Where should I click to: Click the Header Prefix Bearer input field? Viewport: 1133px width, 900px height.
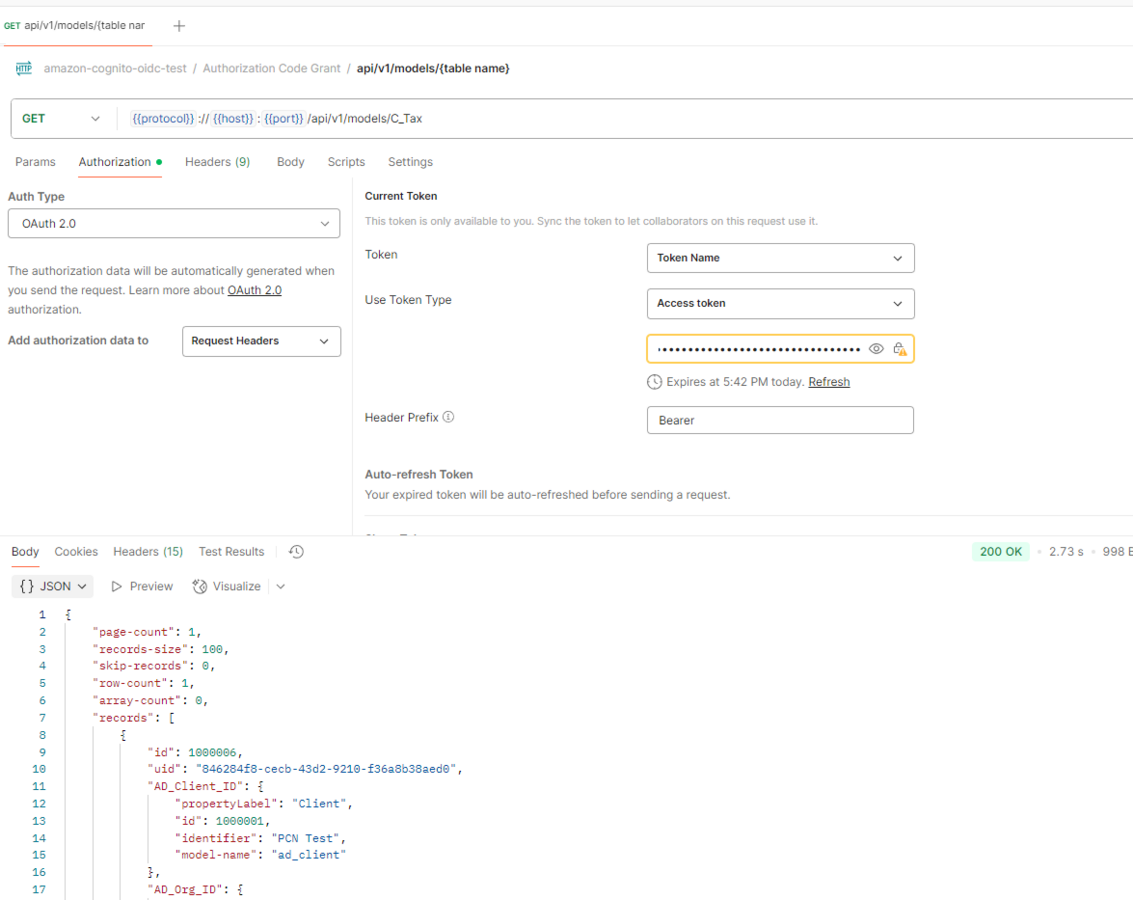[x=780, y=420]
